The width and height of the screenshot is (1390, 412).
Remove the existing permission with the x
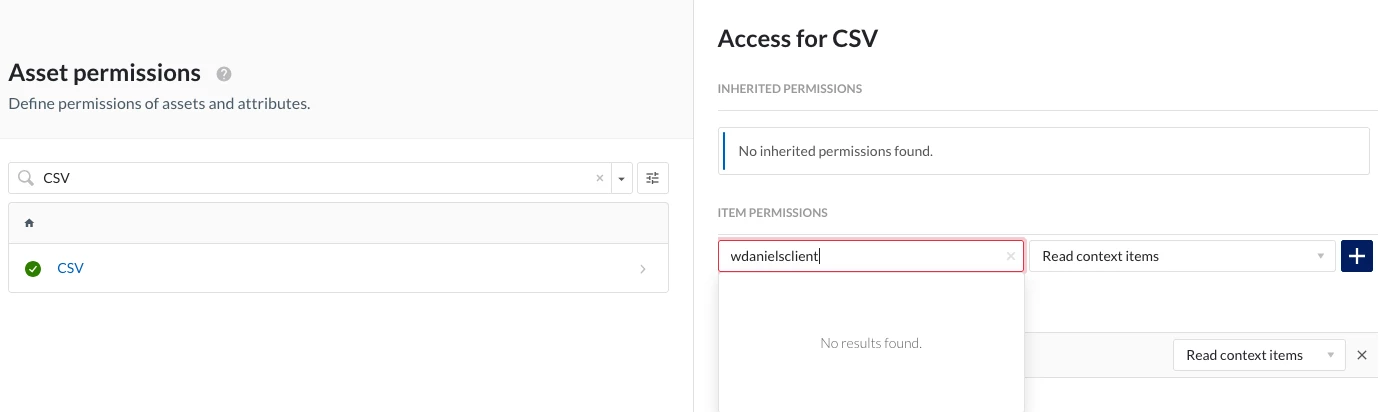(1361, 355)
